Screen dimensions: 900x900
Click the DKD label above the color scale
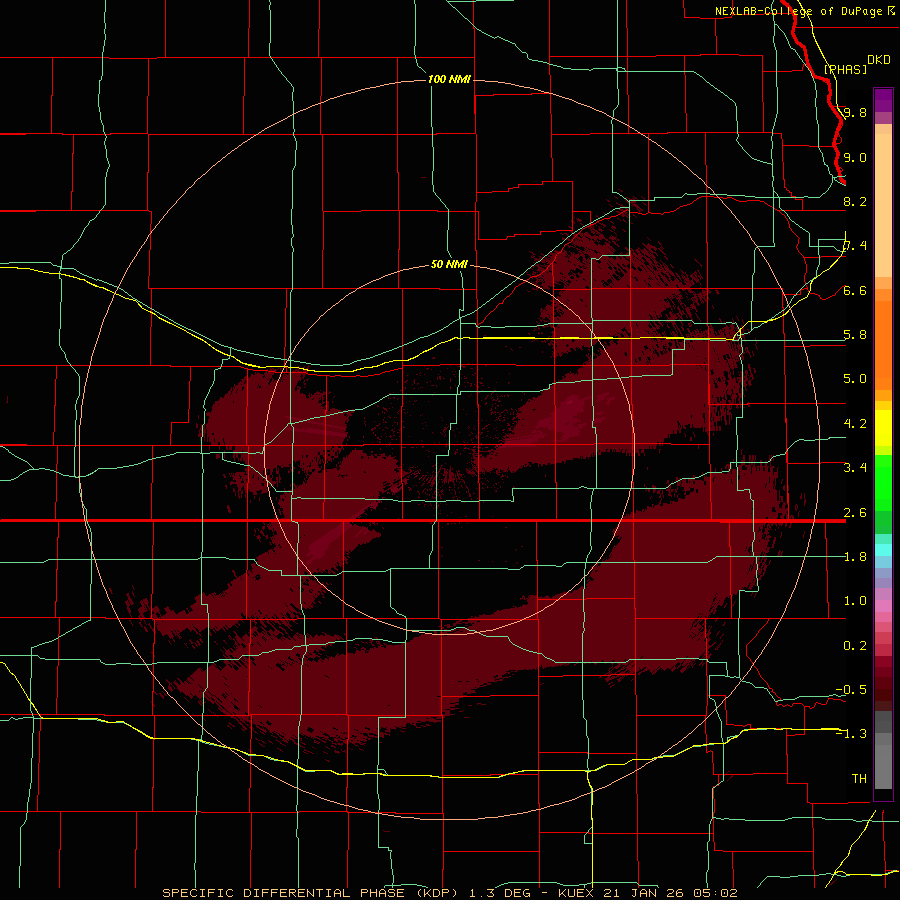click(x=878, y=60)
